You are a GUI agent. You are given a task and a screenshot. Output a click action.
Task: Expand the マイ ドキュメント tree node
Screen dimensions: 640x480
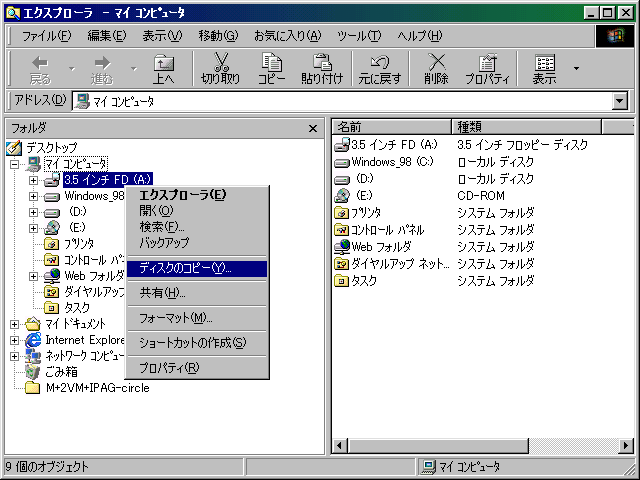click(x=15, y=324)
